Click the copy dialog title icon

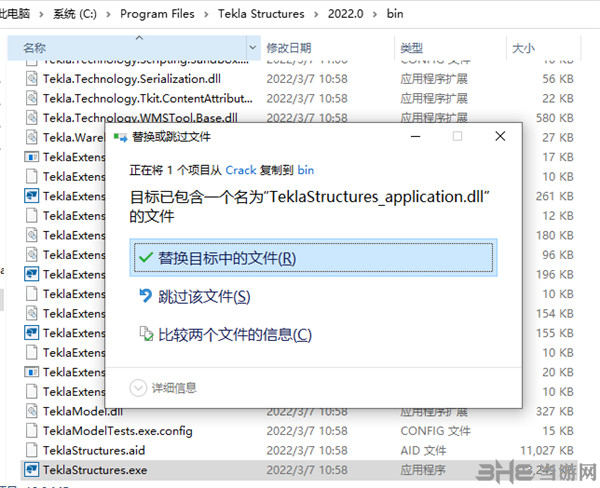click(x=120, y=137)
